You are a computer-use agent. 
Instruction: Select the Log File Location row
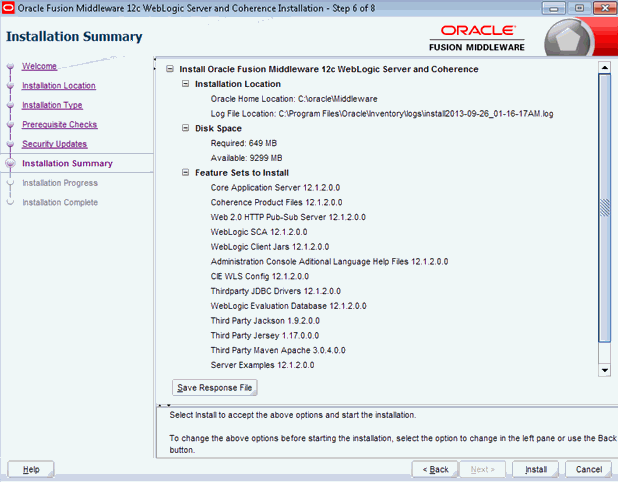click(382, 114)
